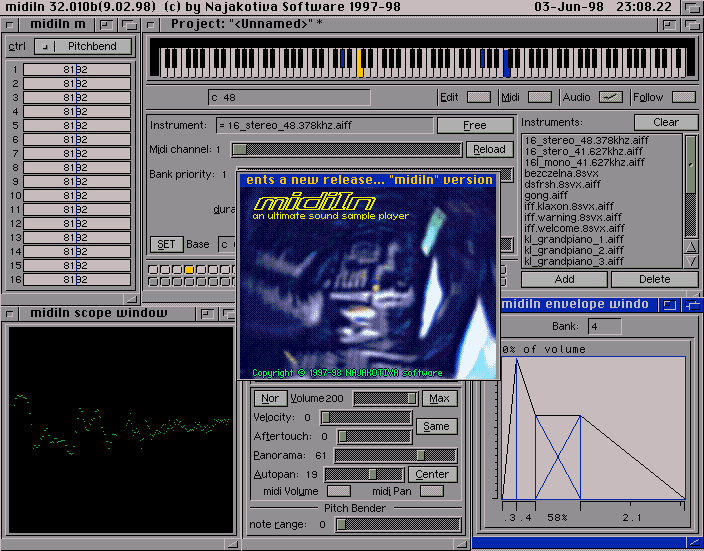Click the note field showing c 48
Viewport: 704px width, 551px height.
click(x=289, y=97)
